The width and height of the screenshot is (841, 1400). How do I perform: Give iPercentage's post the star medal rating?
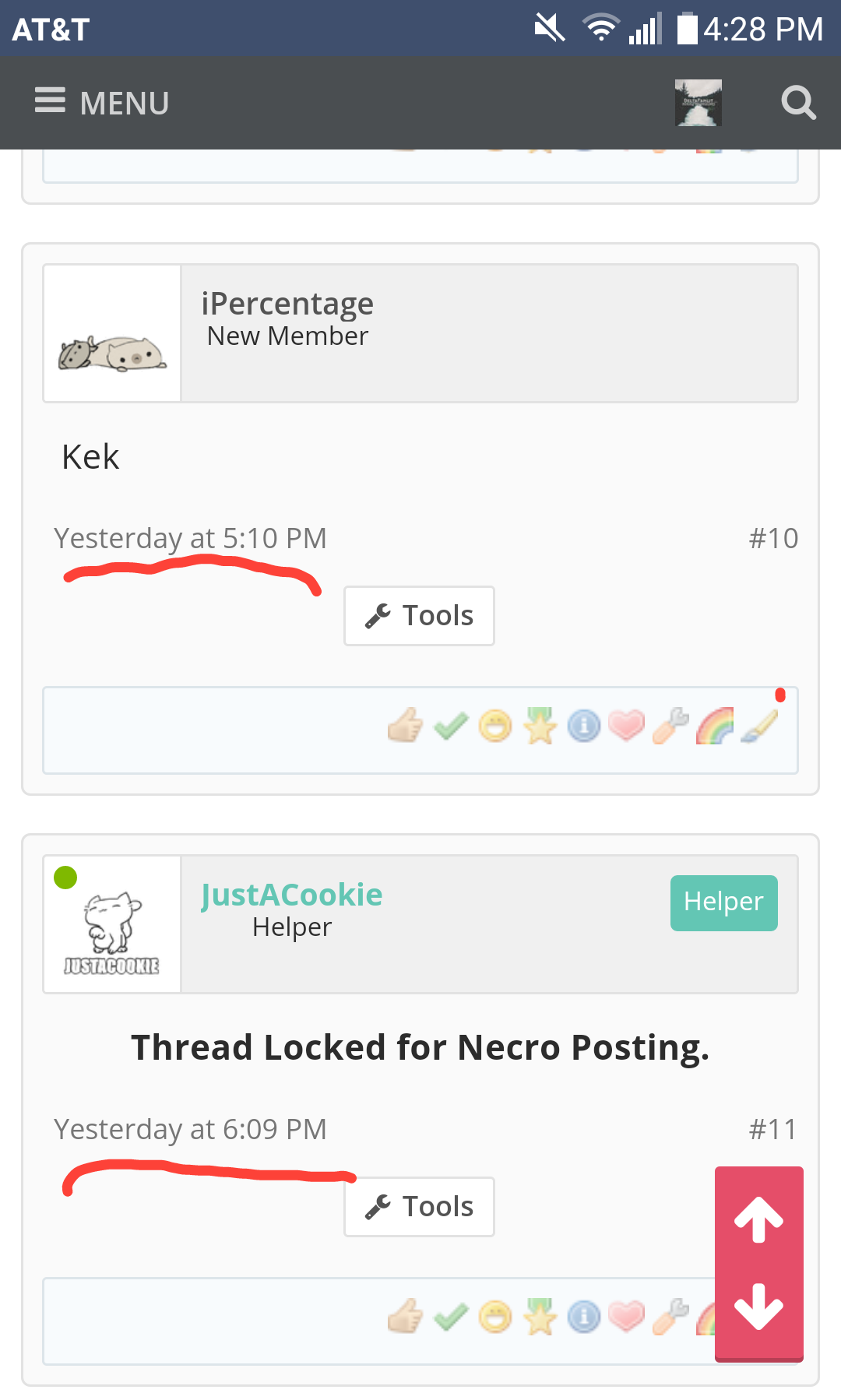click(540, 726)
